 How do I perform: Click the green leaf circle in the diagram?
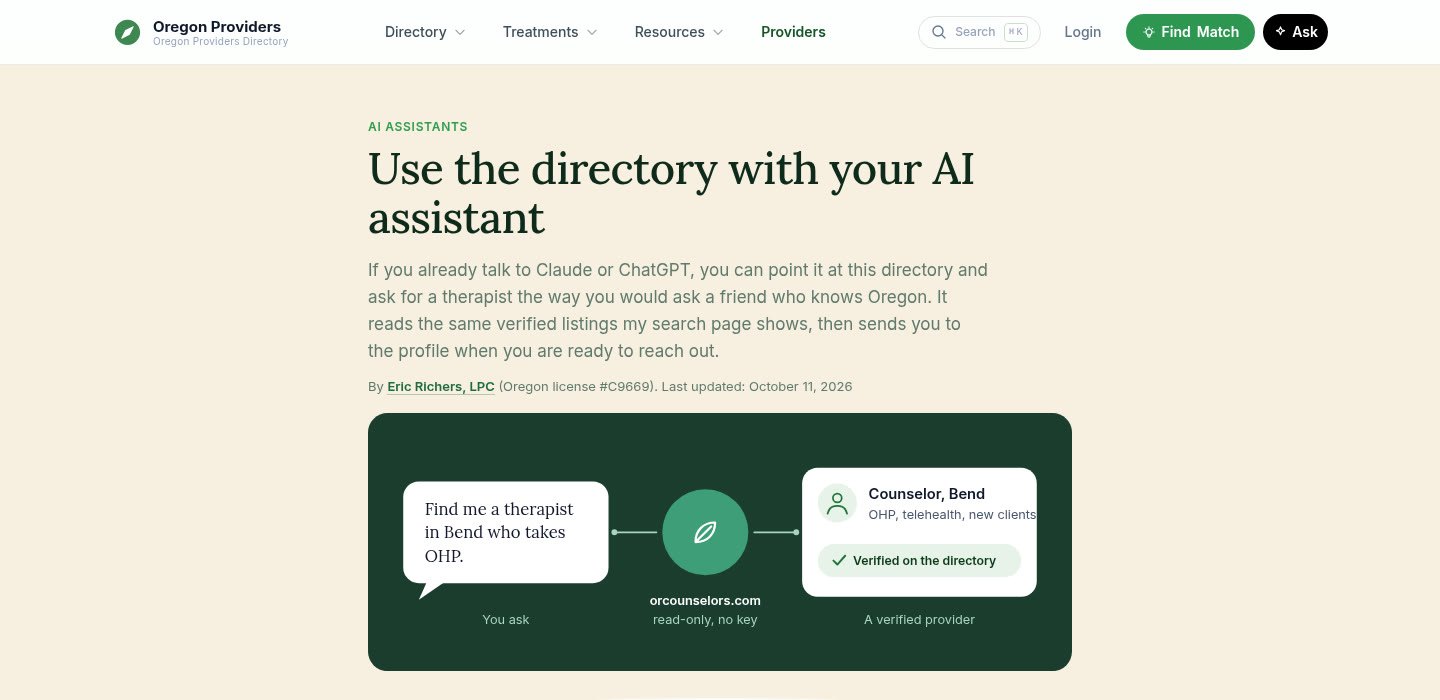[705, 532]
